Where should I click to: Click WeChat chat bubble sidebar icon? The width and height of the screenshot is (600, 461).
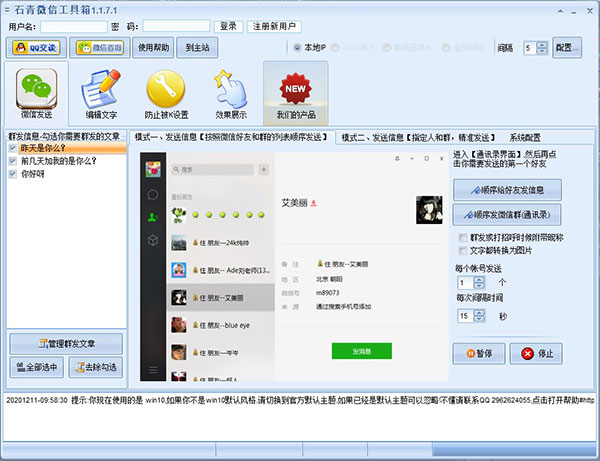click(x=153, y=195)
